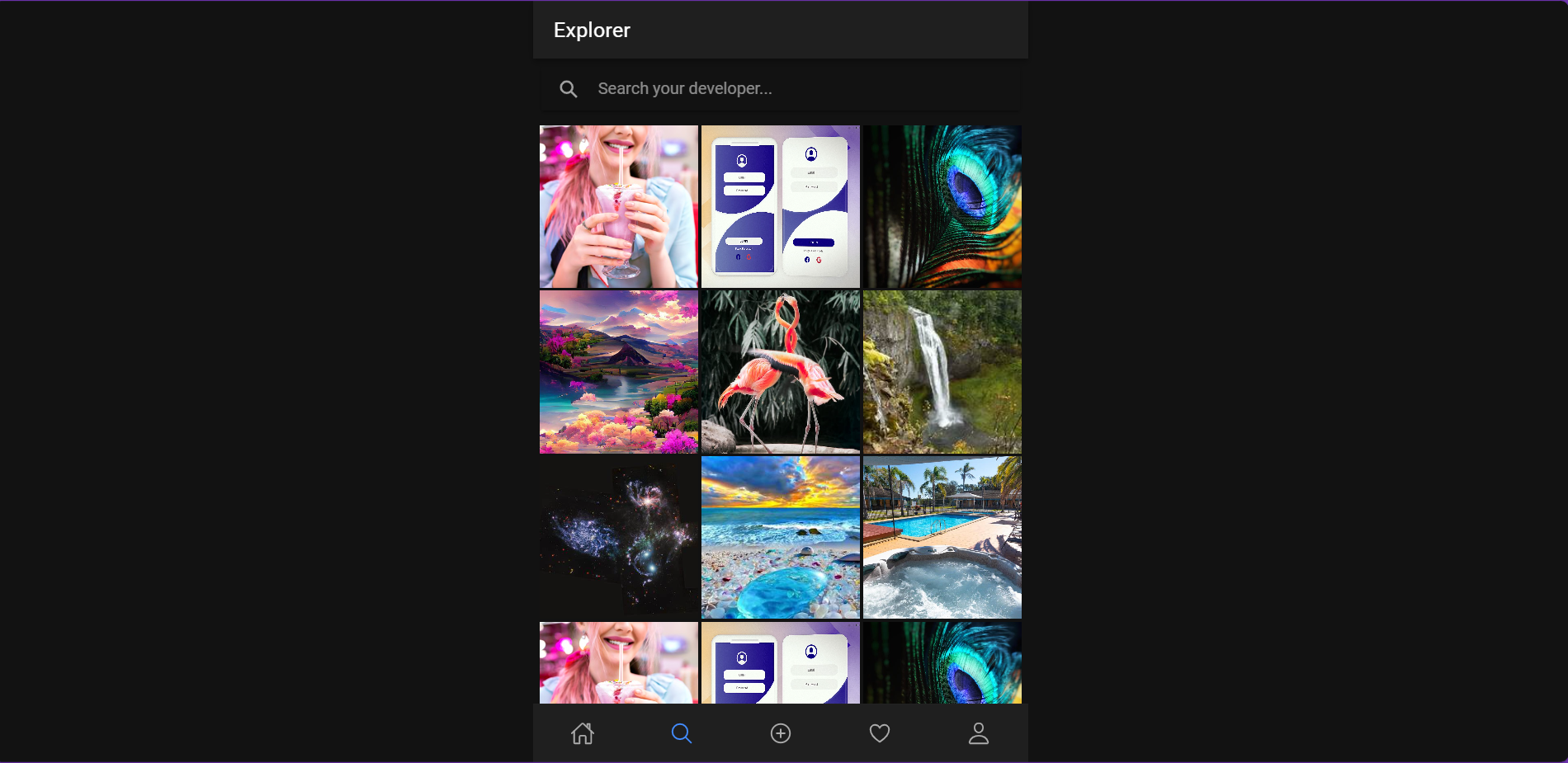Open the profile person icon
The image size is (1568, 763).
(979, 733)
